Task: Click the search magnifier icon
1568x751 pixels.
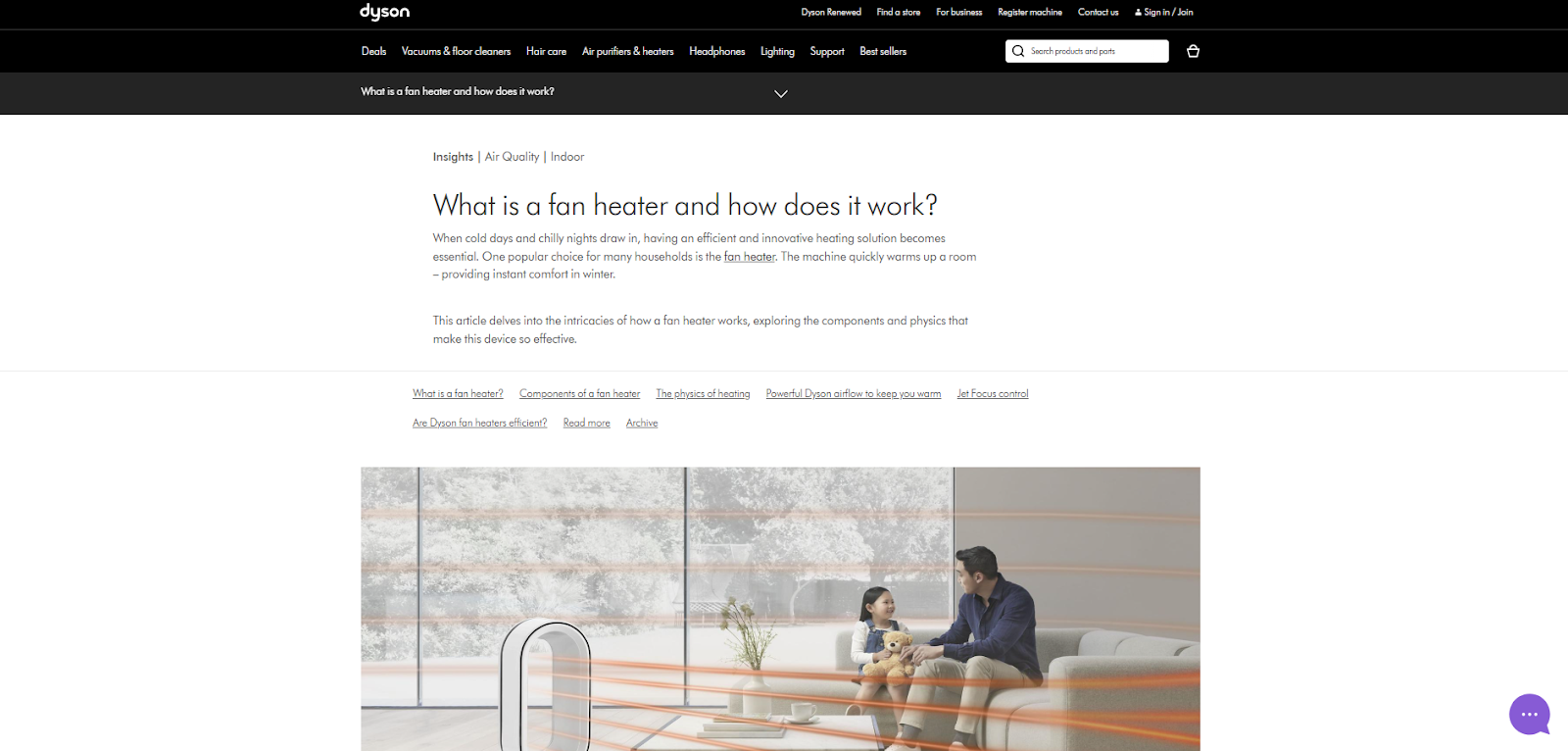Action: [1018, 51]
